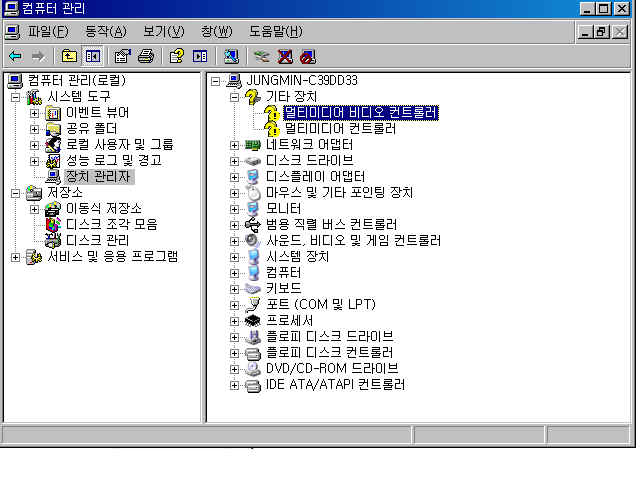
Task: Expand the 이벤트 뷰어 node
Action: [x=34, y=113]
